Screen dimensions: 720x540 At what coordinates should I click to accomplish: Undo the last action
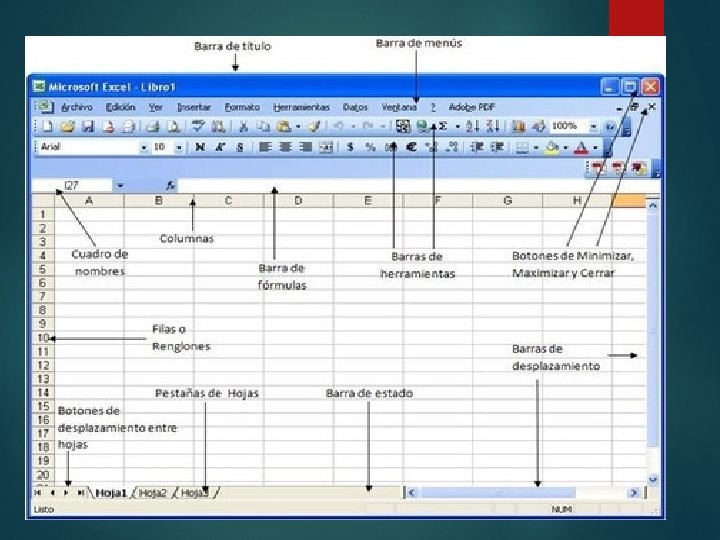338,126
